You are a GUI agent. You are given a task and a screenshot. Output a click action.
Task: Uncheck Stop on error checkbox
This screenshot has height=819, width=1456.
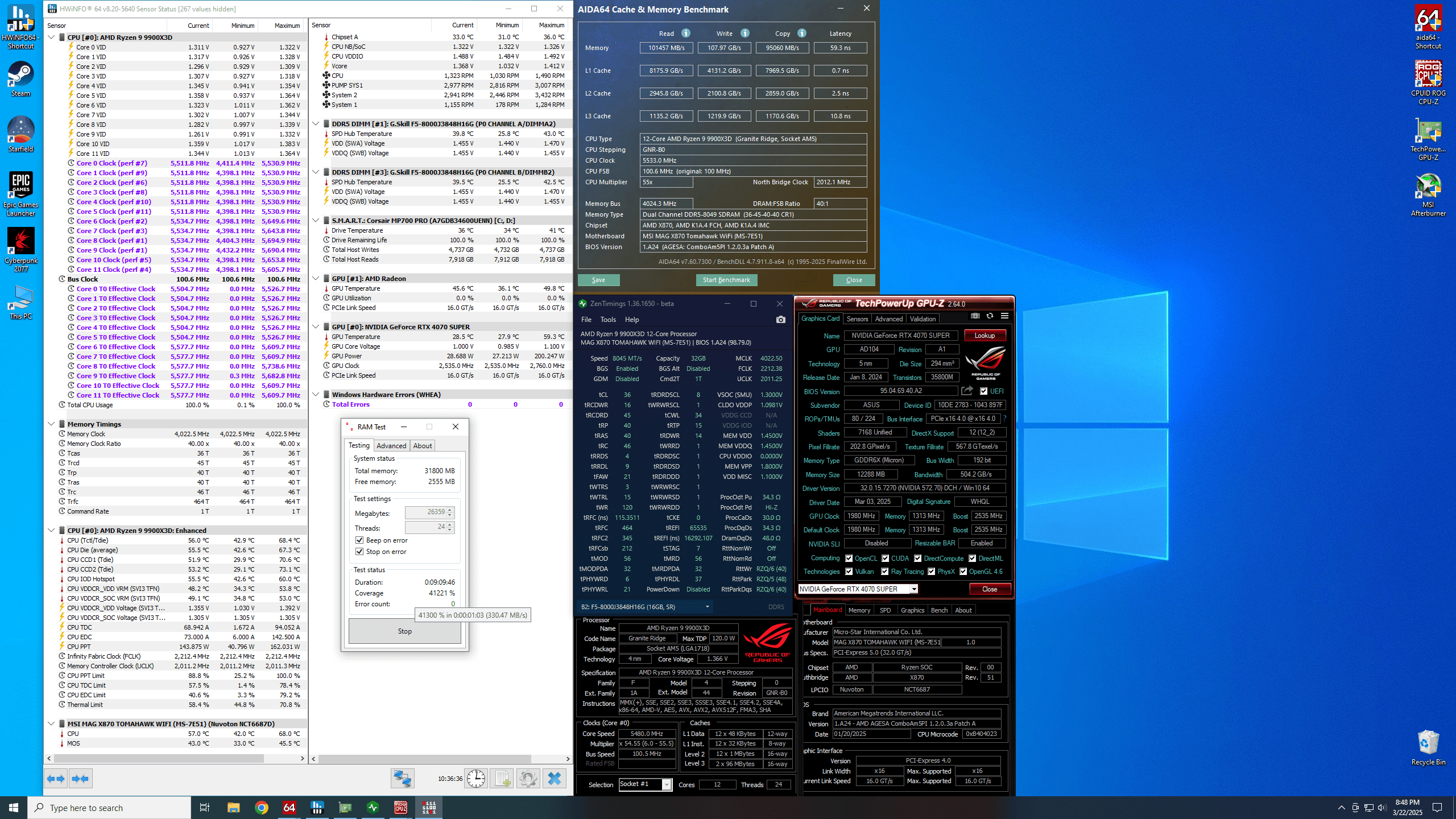pos(359,551)
